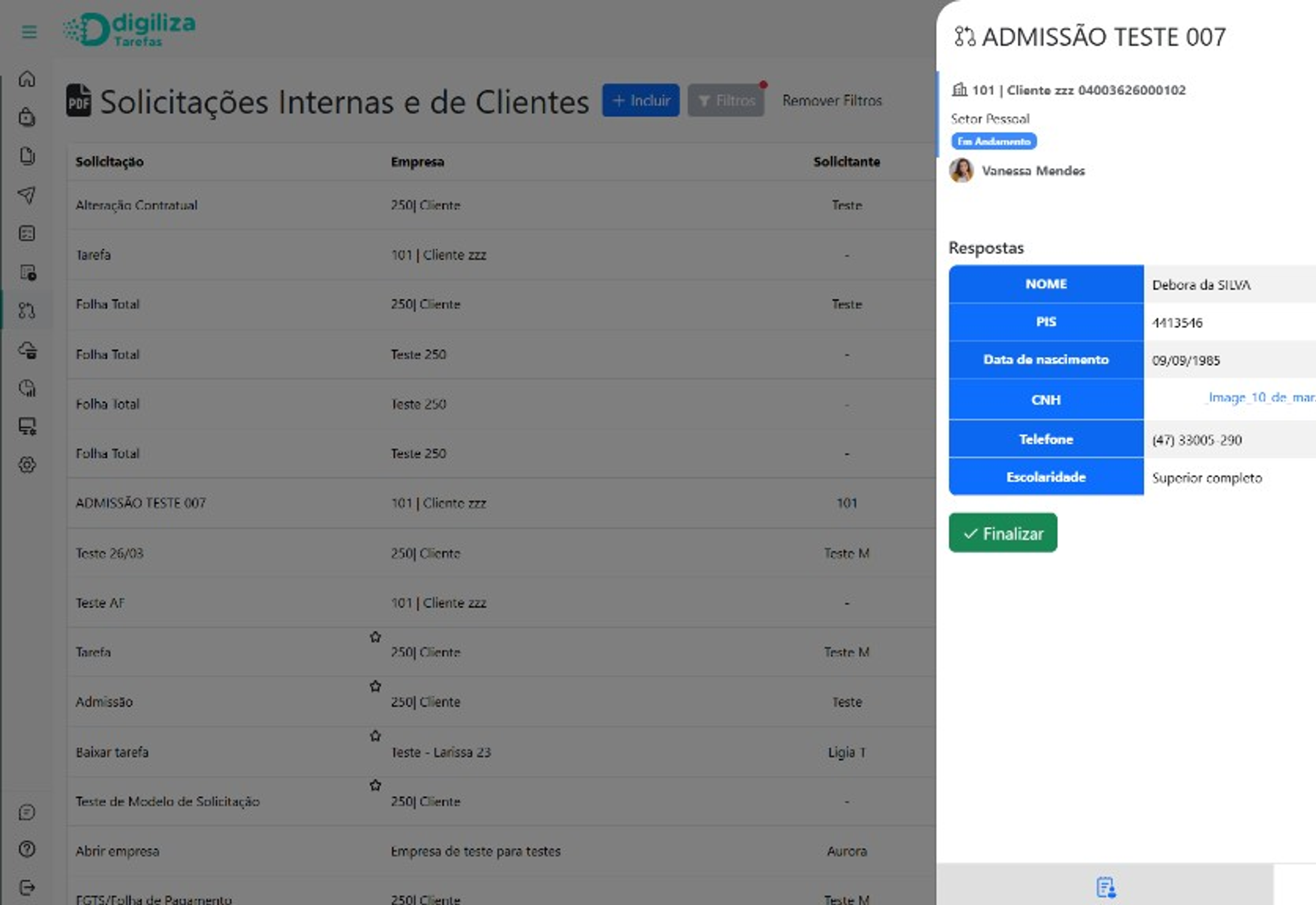Open the reports chart sidebar icon
Image resolution: width=1316 pixels, height=905 pixels.
27,388
